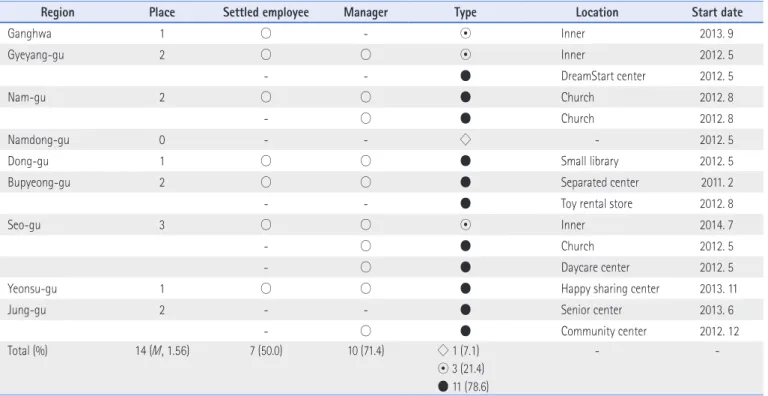Click the filled circle for DreamStart center row
Image resolution: width=768 pixels, height=396 pixels.
tap(465, 76)
